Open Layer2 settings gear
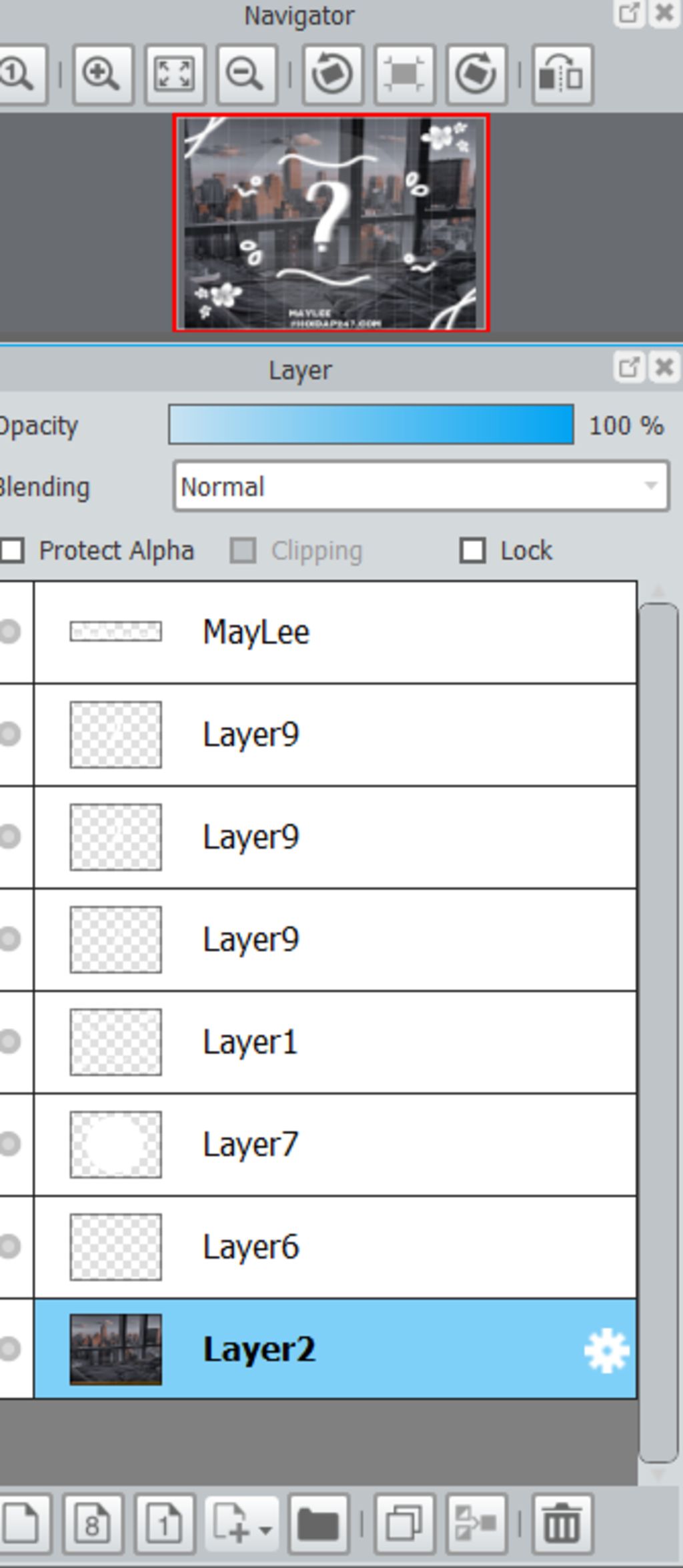Image resolution: width=683 pixels, height=1568 pixels. point(606,1351)
